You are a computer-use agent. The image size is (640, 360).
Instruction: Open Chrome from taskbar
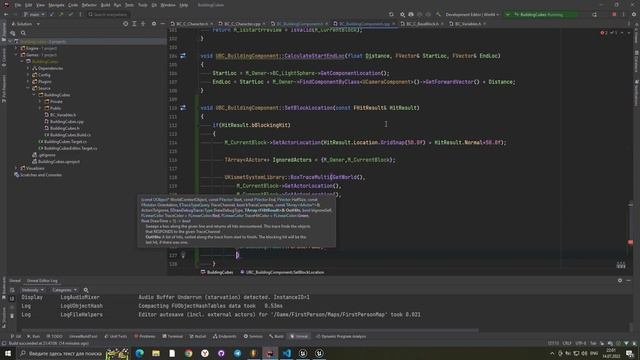[188, 353]
